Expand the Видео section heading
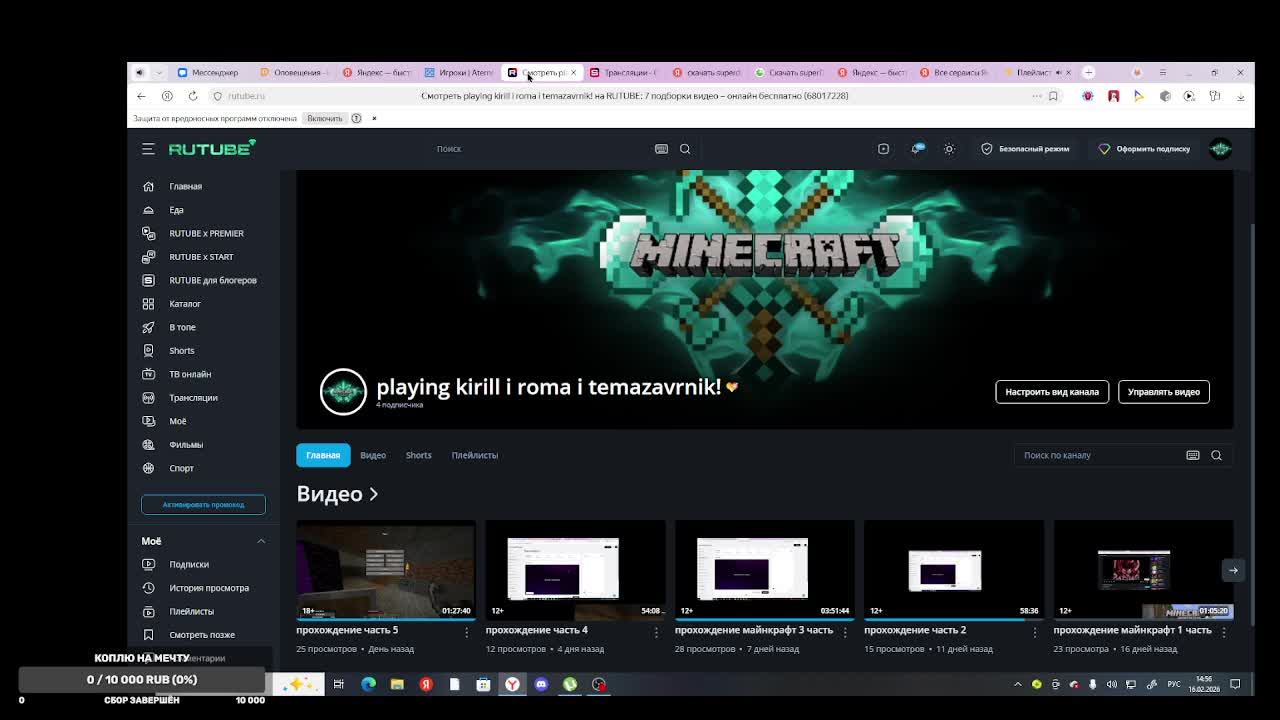This screenshot has width=1280, height=720. tap(337, 494)
